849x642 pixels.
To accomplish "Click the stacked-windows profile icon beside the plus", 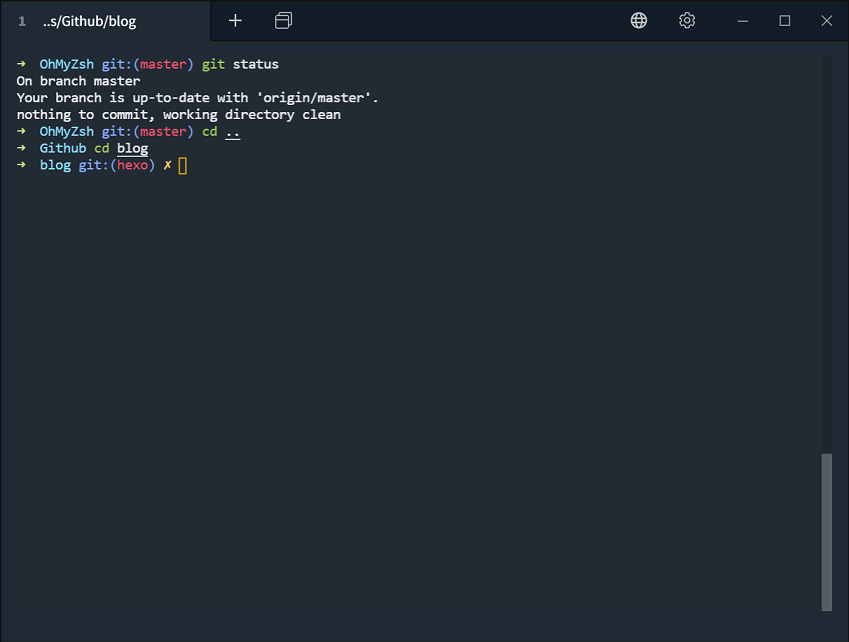I will 283,21.
